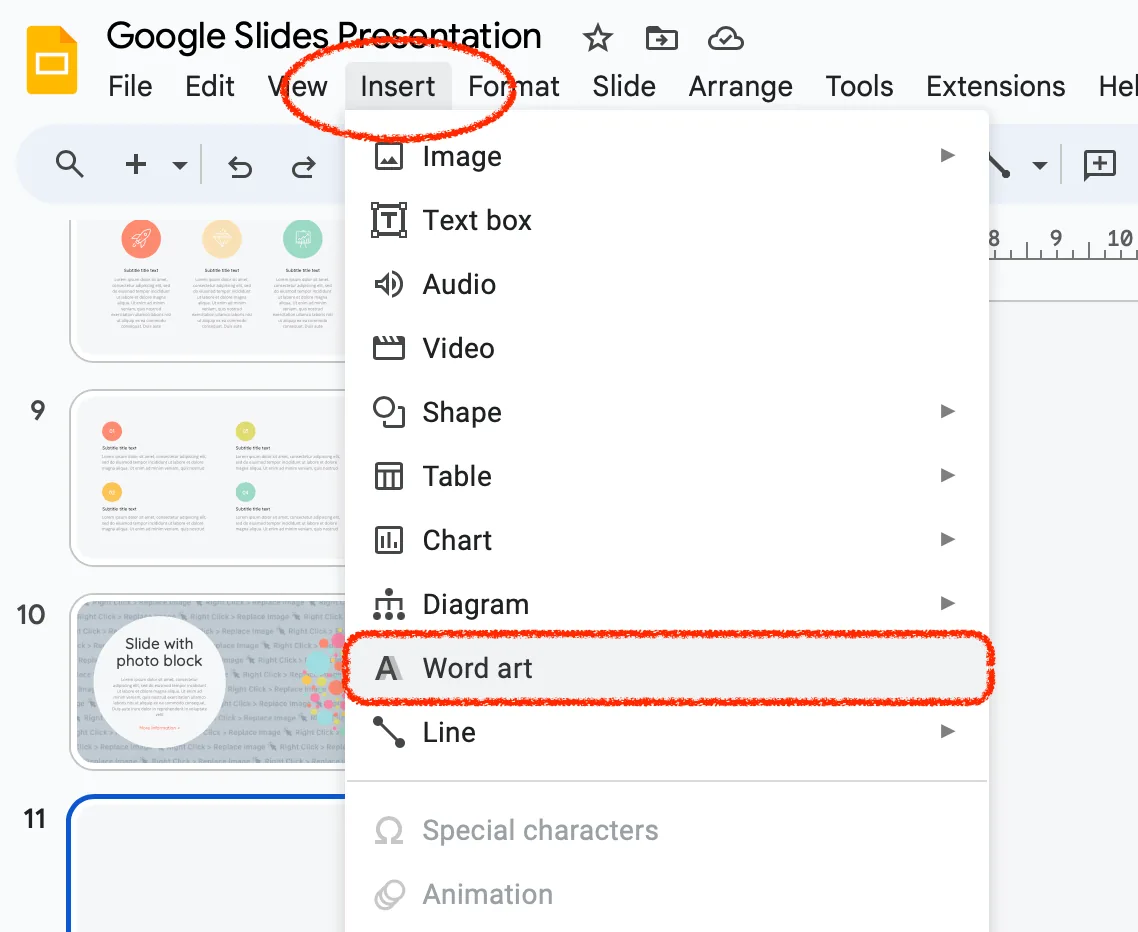1138x932 pixels.
Task: Click the presentation title text
Action: coord(324,36)
